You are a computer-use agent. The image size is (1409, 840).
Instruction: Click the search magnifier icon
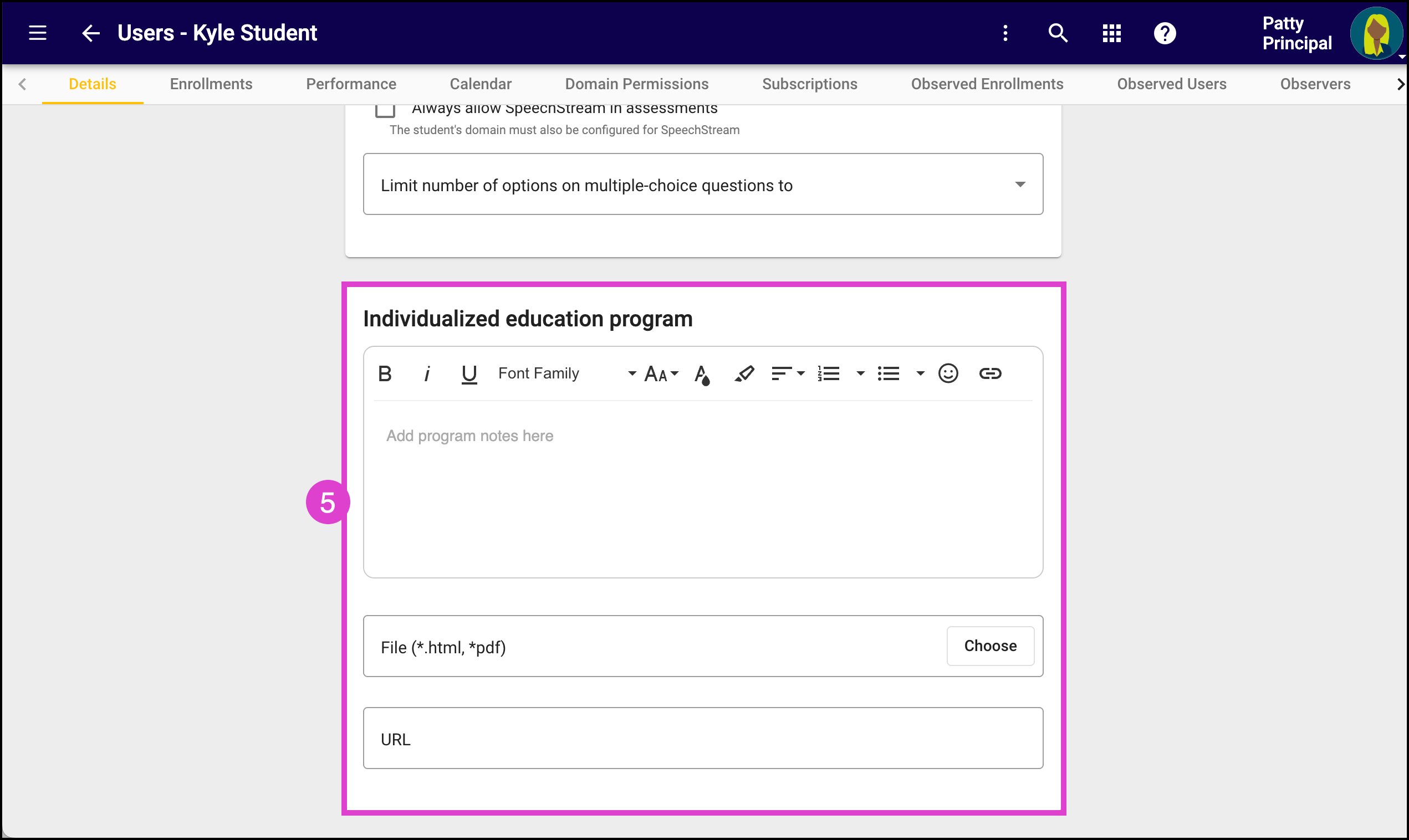coord(1058,33)
